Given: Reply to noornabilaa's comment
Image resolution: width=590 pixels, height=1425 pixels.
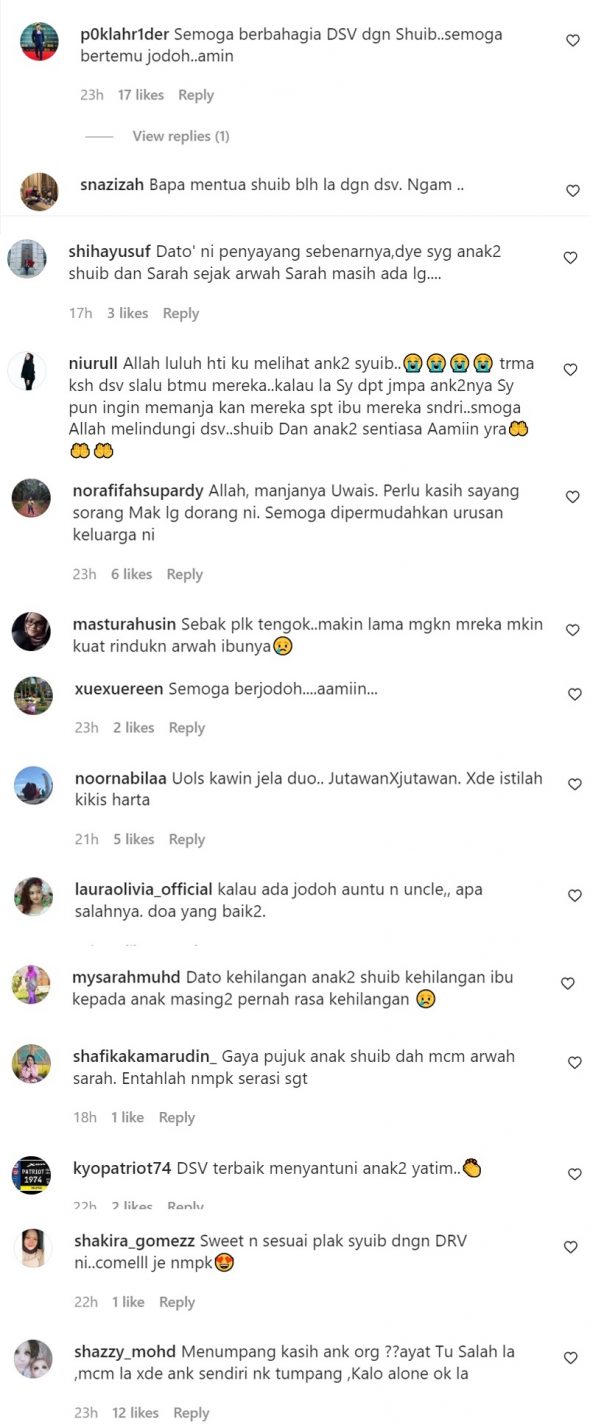Looking at the screenshot, I should point(187,839).
